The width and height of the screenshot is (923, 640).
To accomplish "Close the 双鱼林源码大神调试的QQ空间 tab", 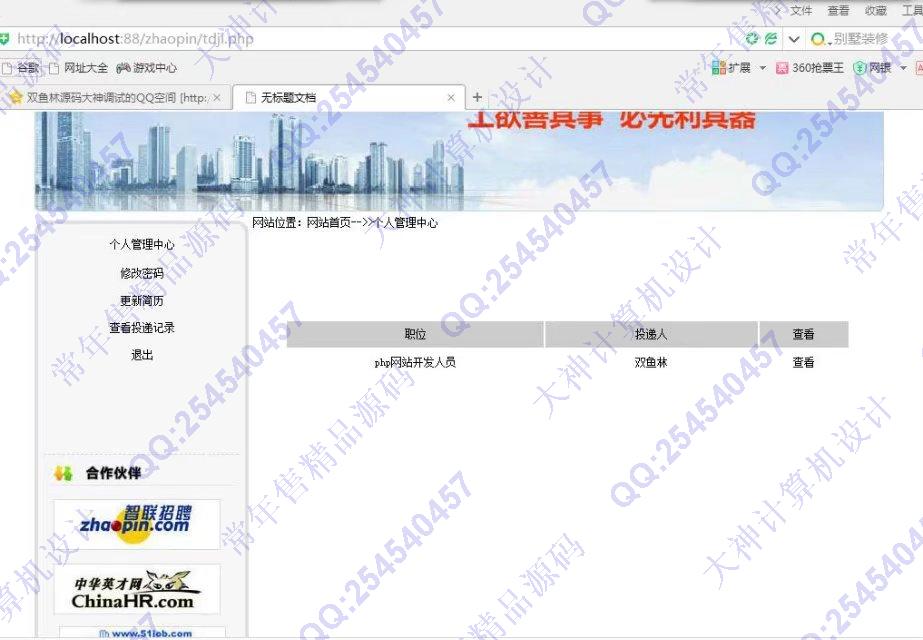I will pos(217,98).
